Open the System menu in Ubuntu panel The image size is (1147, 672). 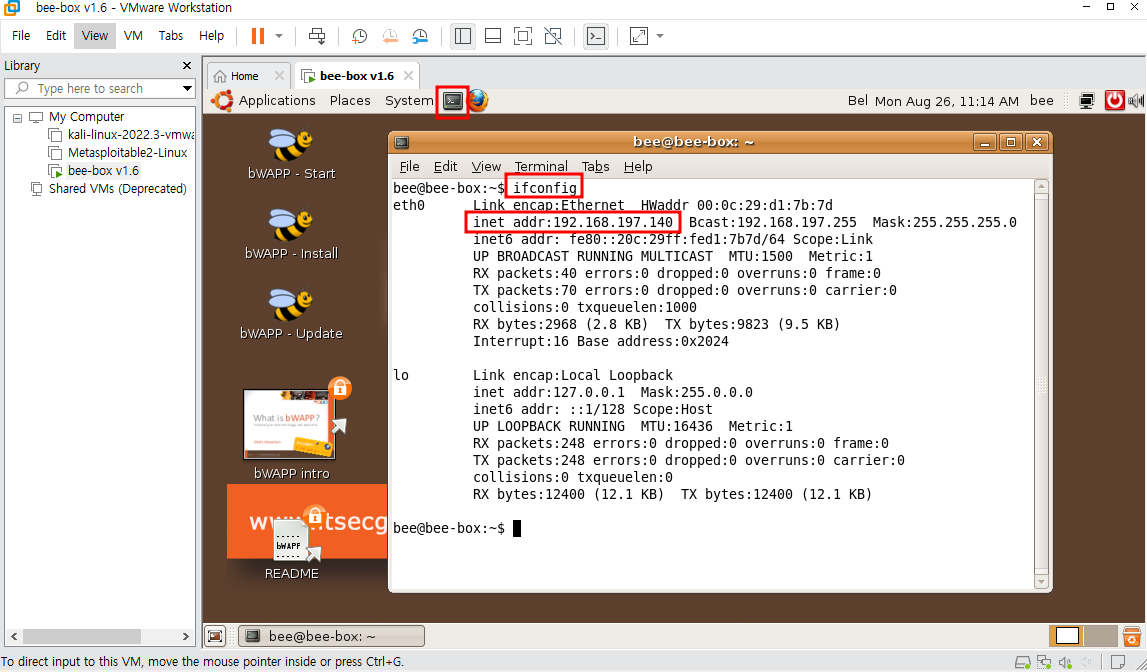point(409,101)
